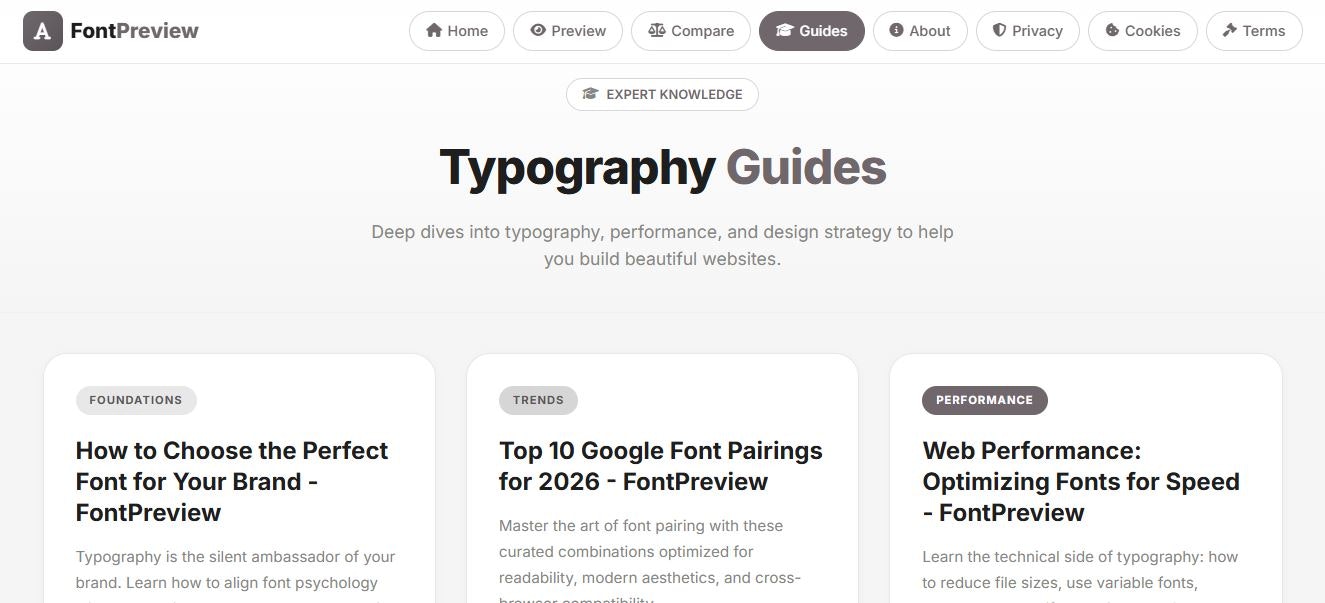
Task: Click the graduation cap icon on Guides
Action: [x=786, y=30]
